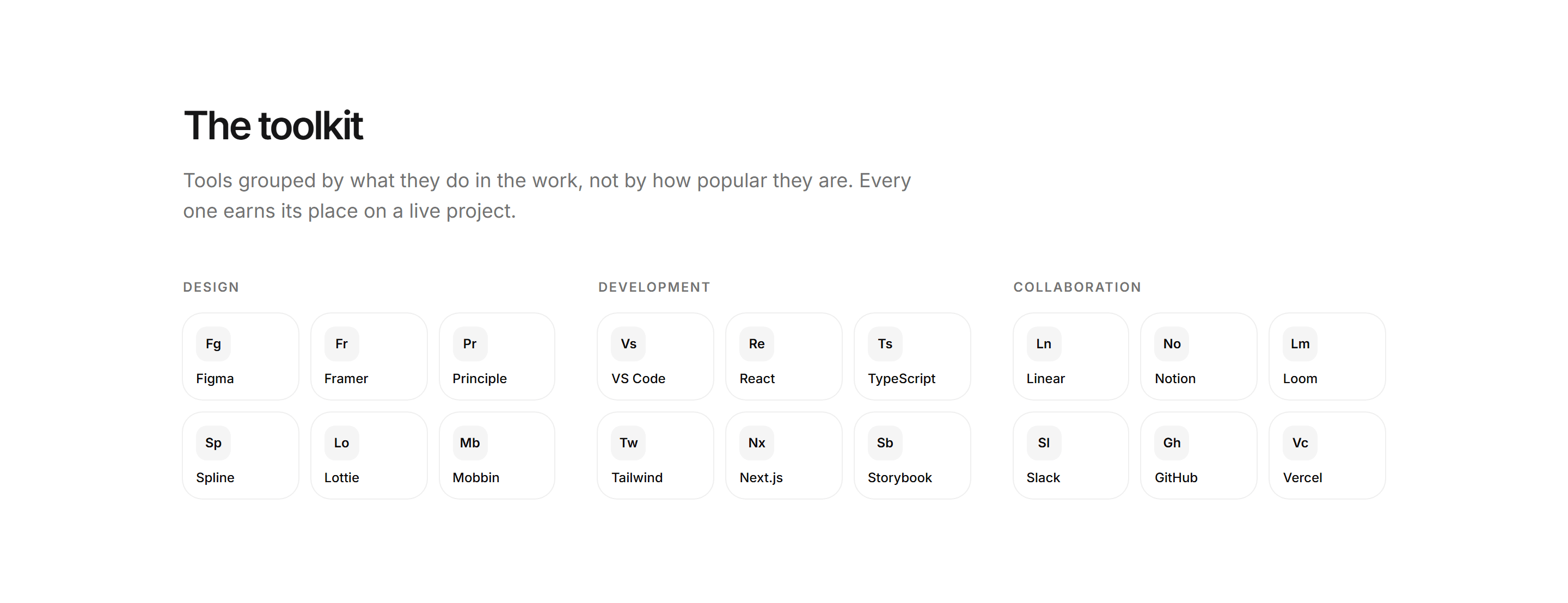
Task: Select the Framer label text
Action: coord(346,378)
